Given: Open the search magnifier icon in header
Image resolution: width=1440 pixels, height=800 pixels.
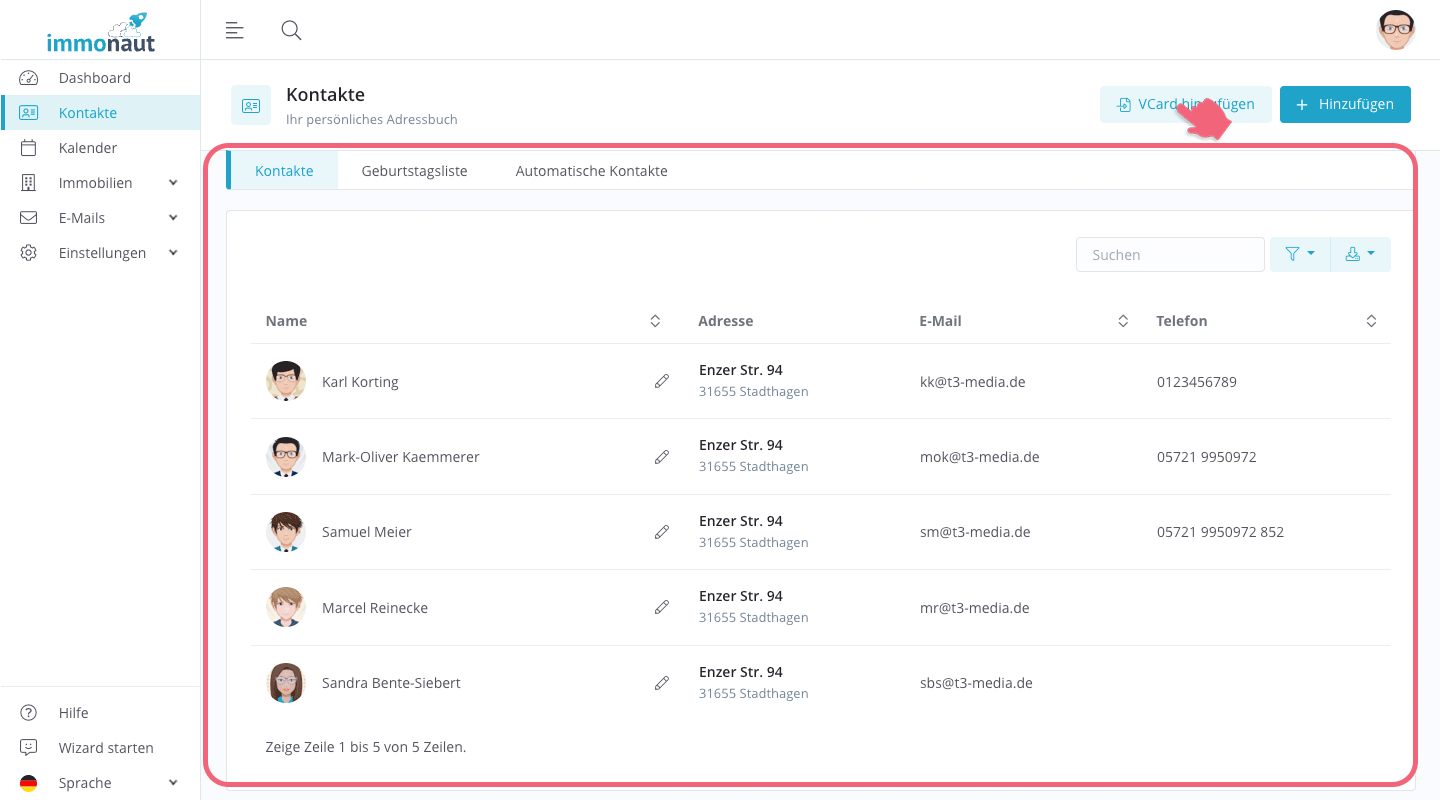Looking at the screenshot, I should 291,30.
